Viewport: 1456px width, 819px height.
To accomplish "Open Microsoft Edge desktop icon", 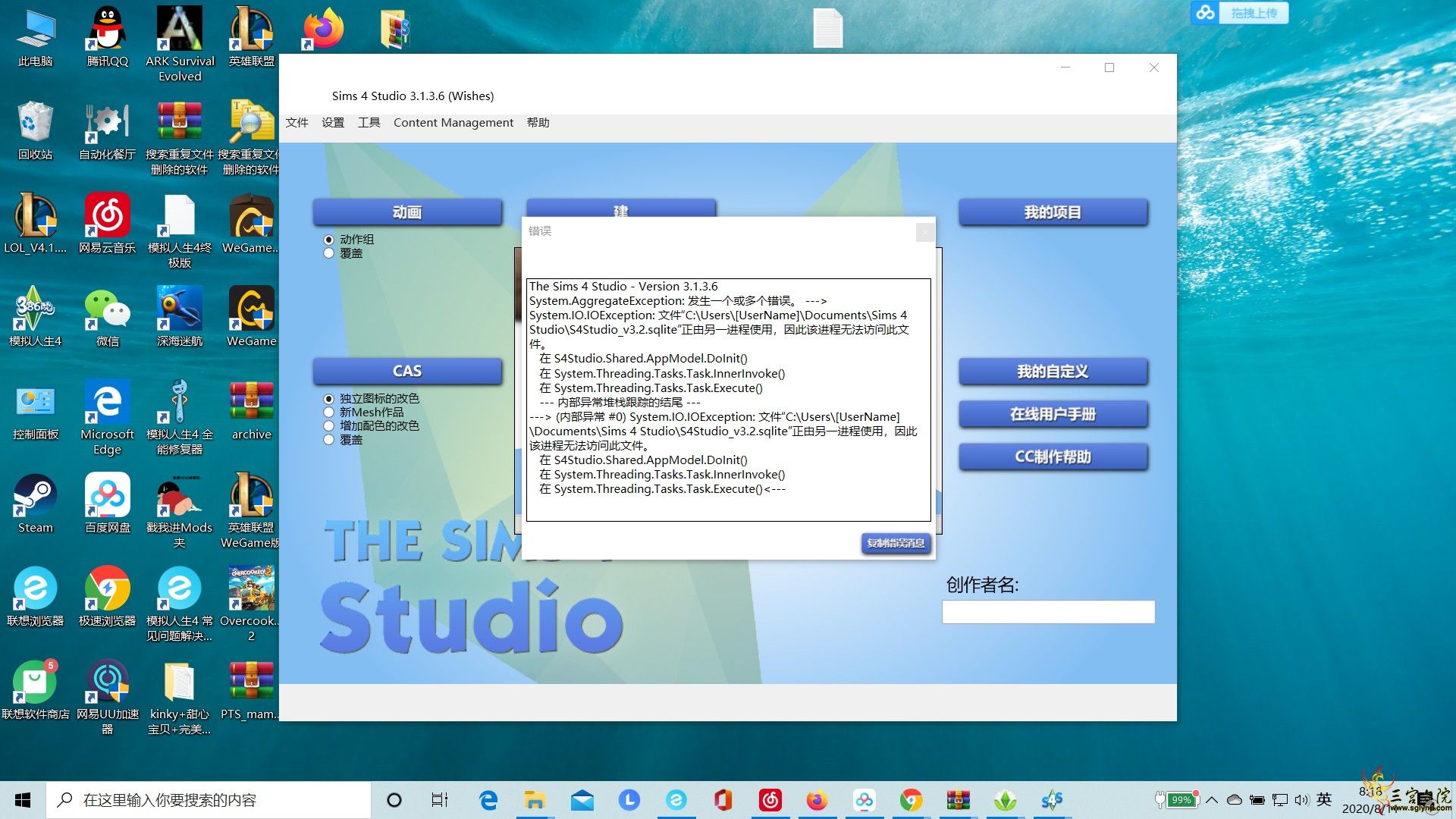I will 108,417.
